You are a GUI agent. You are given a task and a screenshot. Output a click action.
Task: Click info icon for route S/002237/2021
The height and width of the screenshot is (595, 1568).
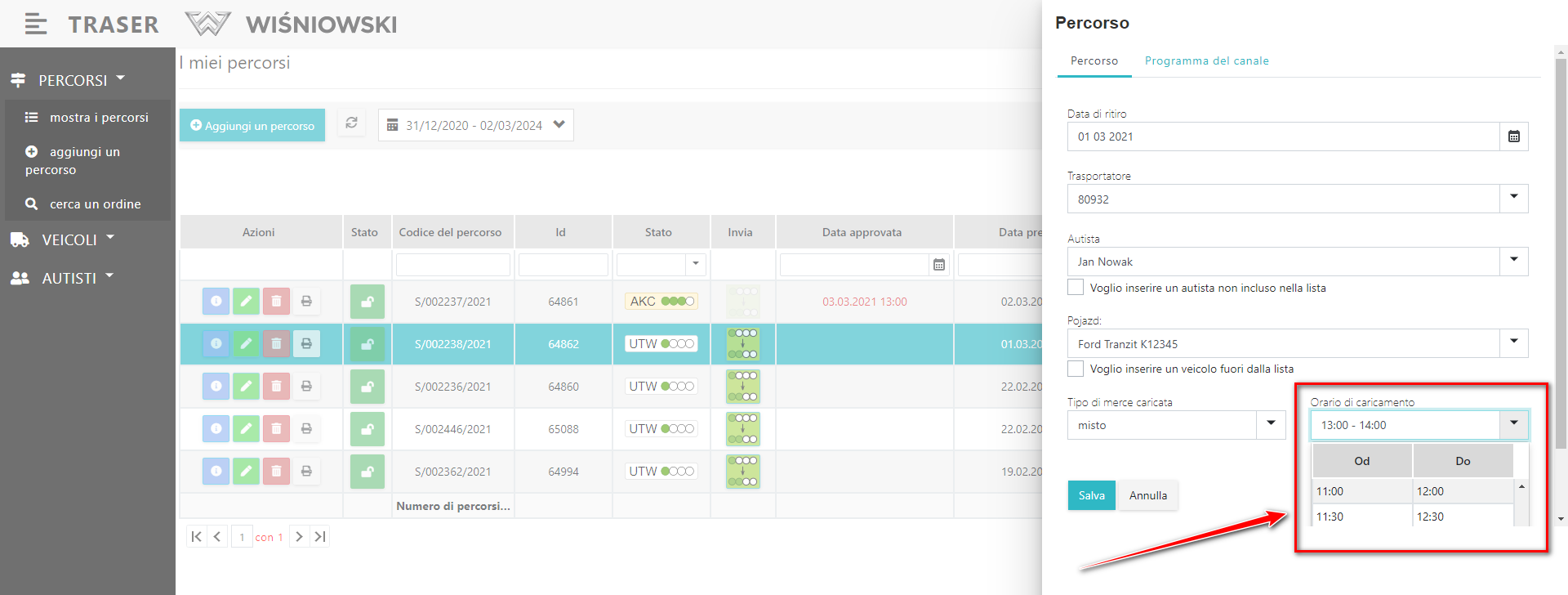[x=216, y=302]
